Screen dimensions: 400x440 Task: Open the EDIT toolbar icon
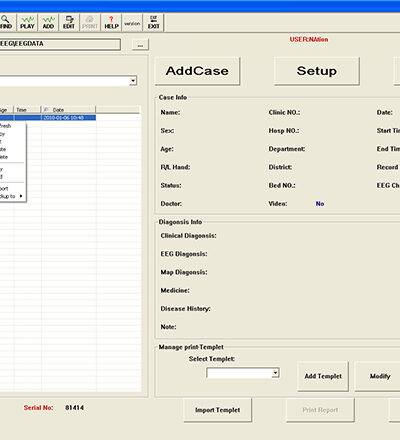tap(69, 22)
